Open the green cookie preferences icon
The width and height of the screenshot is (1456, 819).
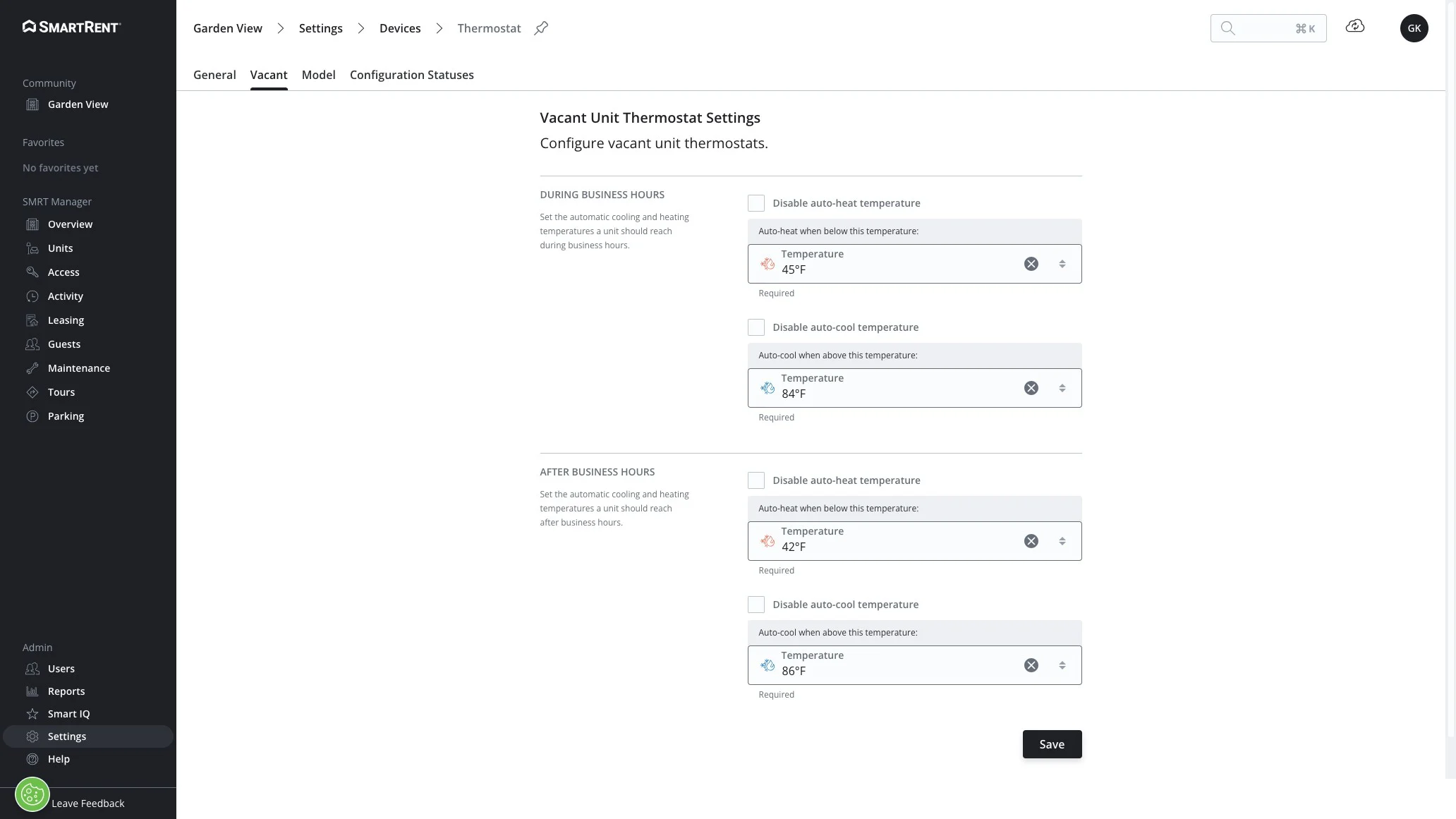point(32,795)
